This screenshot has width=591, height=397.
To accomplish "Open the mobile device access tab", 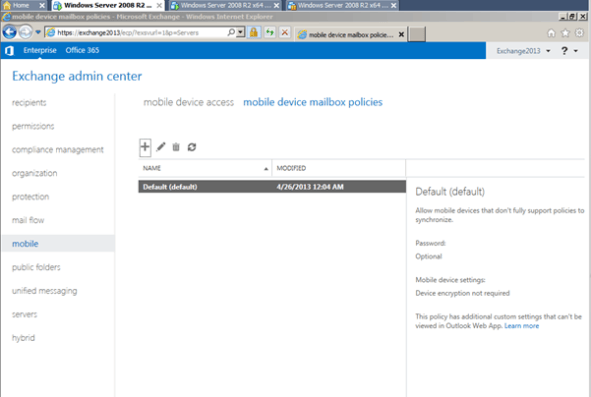I will pyautogui.click(x=188, y=102).
